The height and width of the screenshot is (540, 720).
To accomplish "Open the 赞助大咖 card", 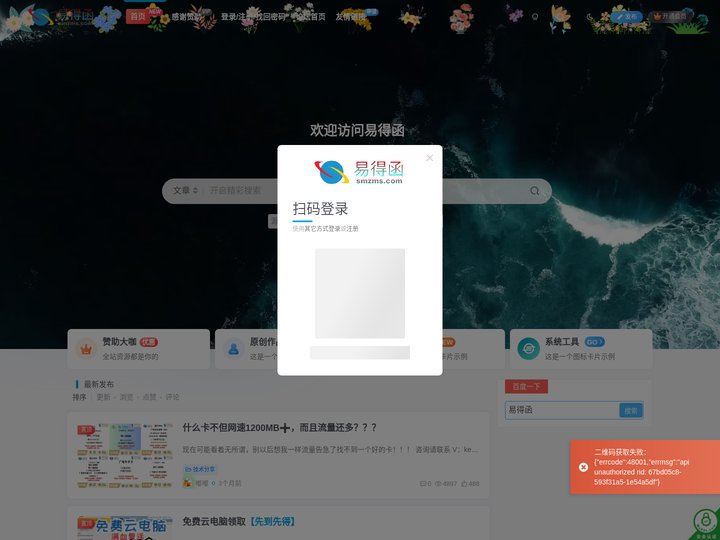I will [x=139, y=349].
